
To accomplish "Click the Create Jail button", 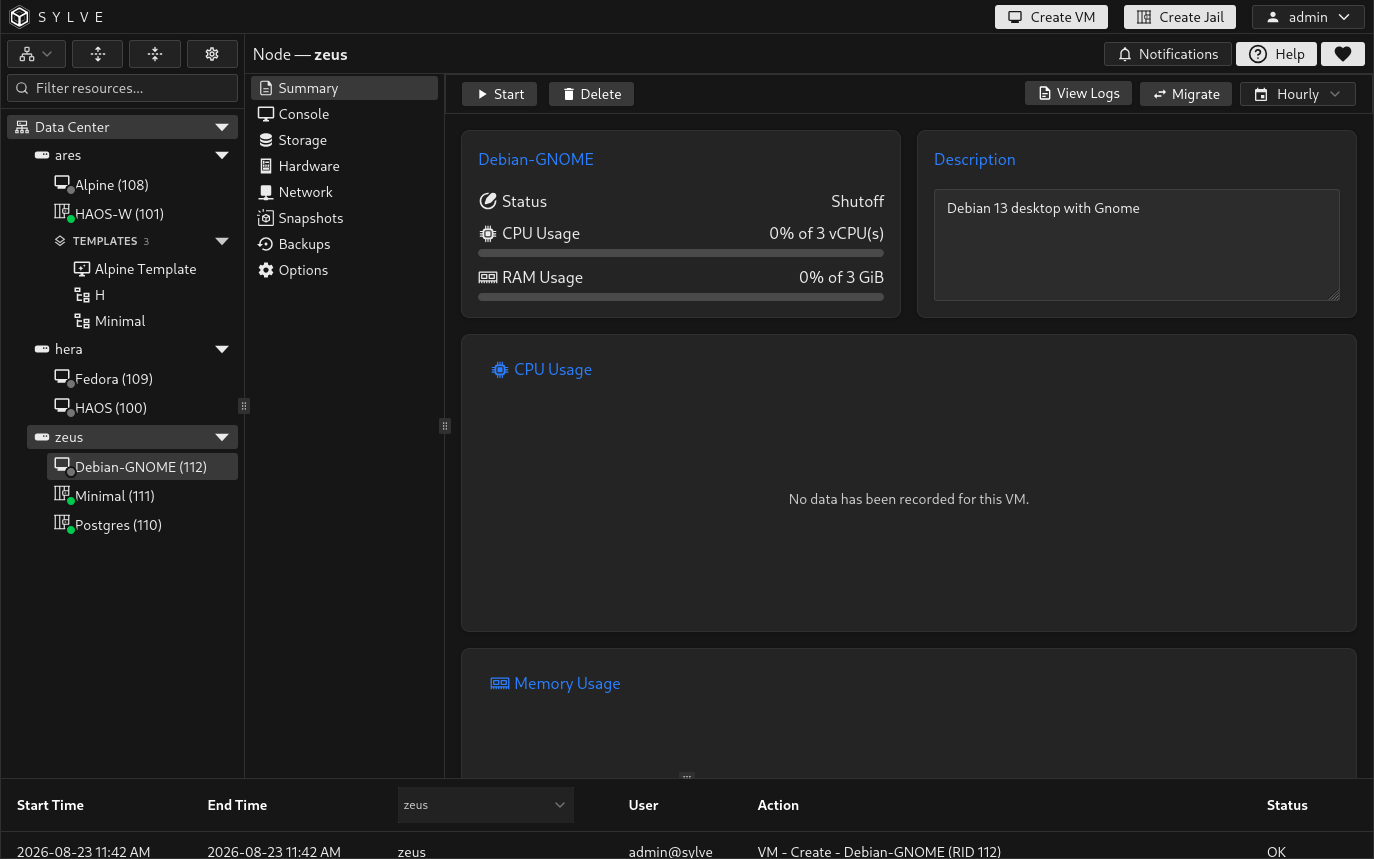I will click(x=1180, y=17).
